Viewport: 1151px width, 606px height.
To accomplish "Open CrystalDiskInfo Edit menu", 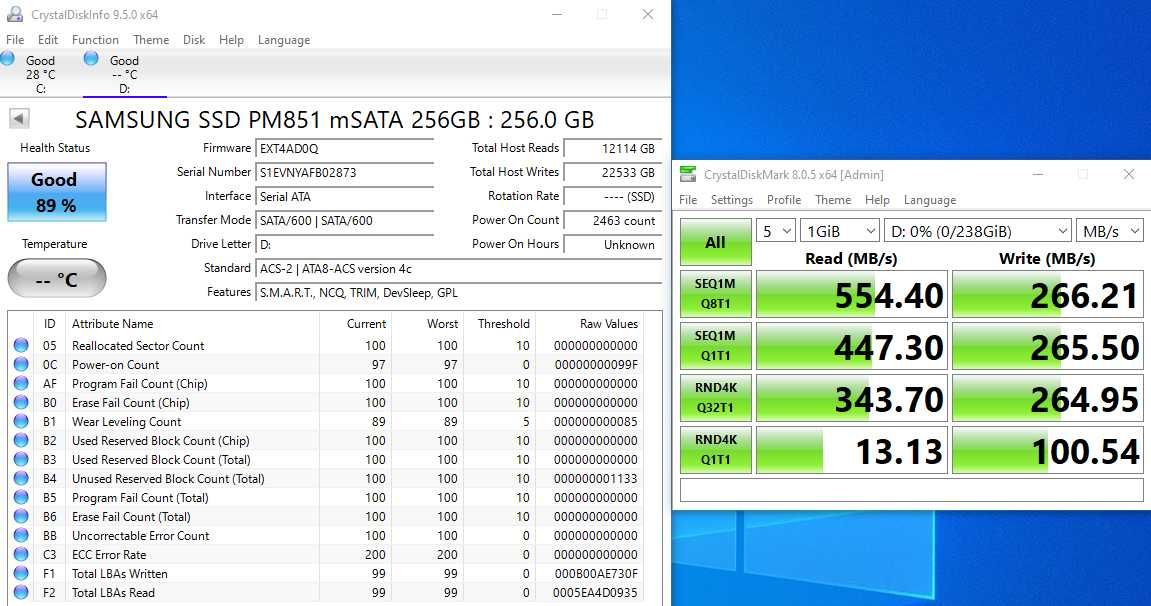I will coord(48,40).
